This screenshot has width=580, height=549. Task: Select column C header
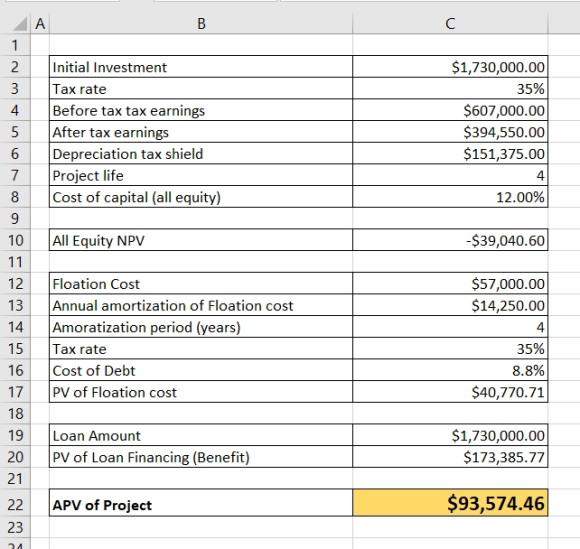[x=450, y=24]
